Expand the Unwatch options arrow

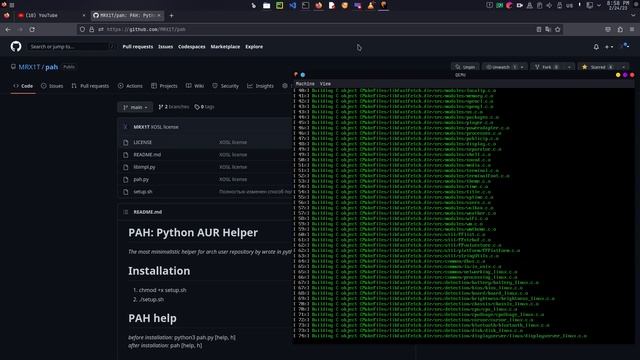522,67
